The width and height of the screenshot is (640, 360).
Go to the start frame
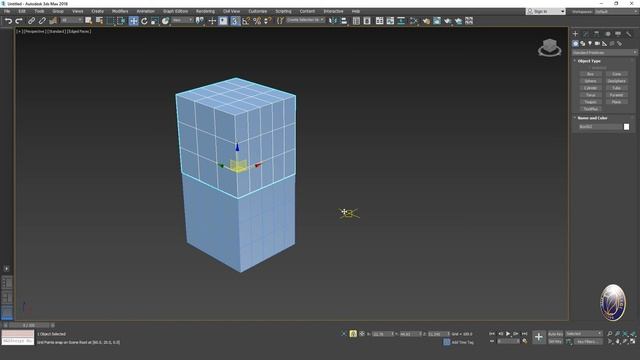point(492,334)
